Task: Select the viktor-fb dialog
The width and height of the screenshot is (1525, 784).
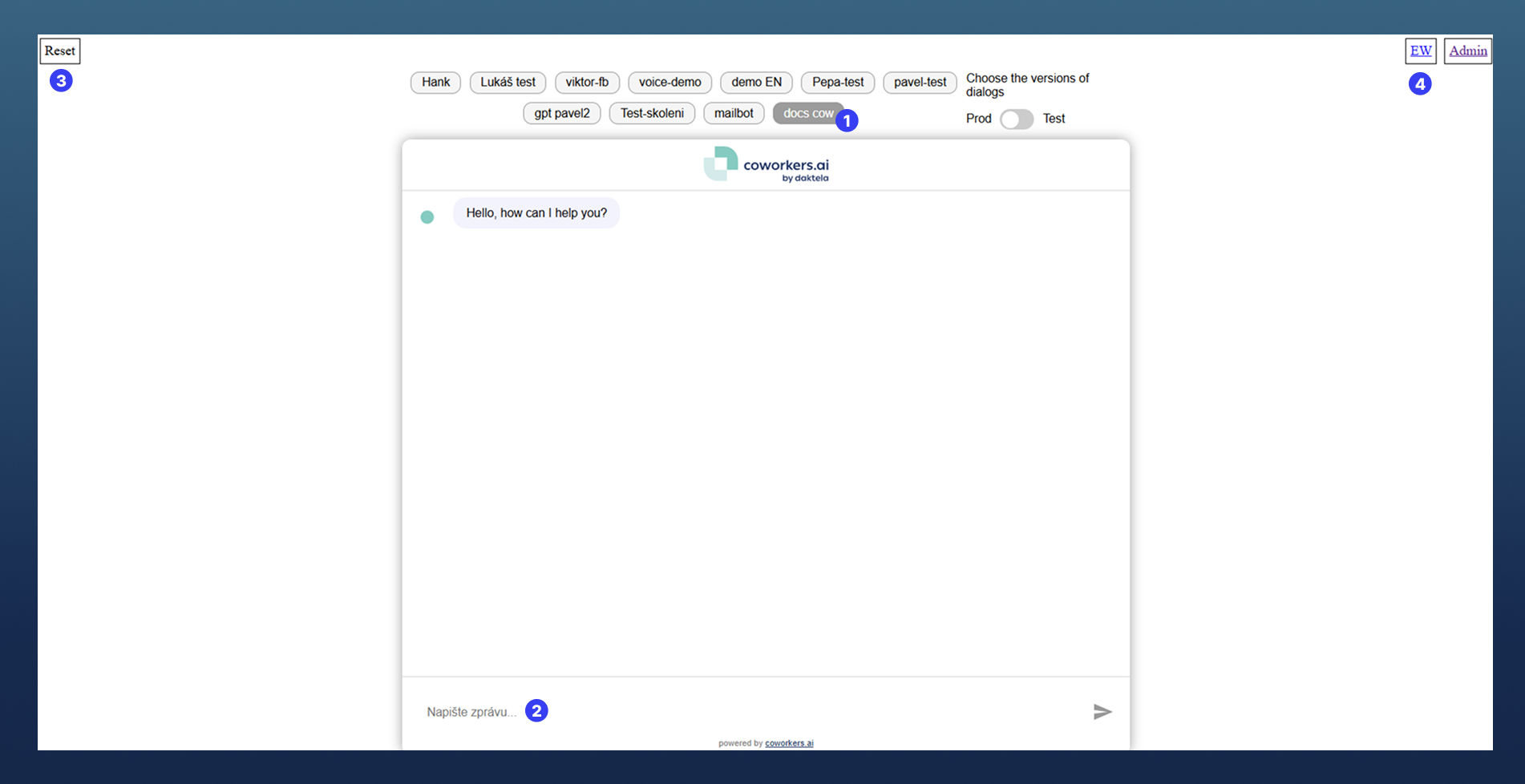Action: tap(587, 82)
